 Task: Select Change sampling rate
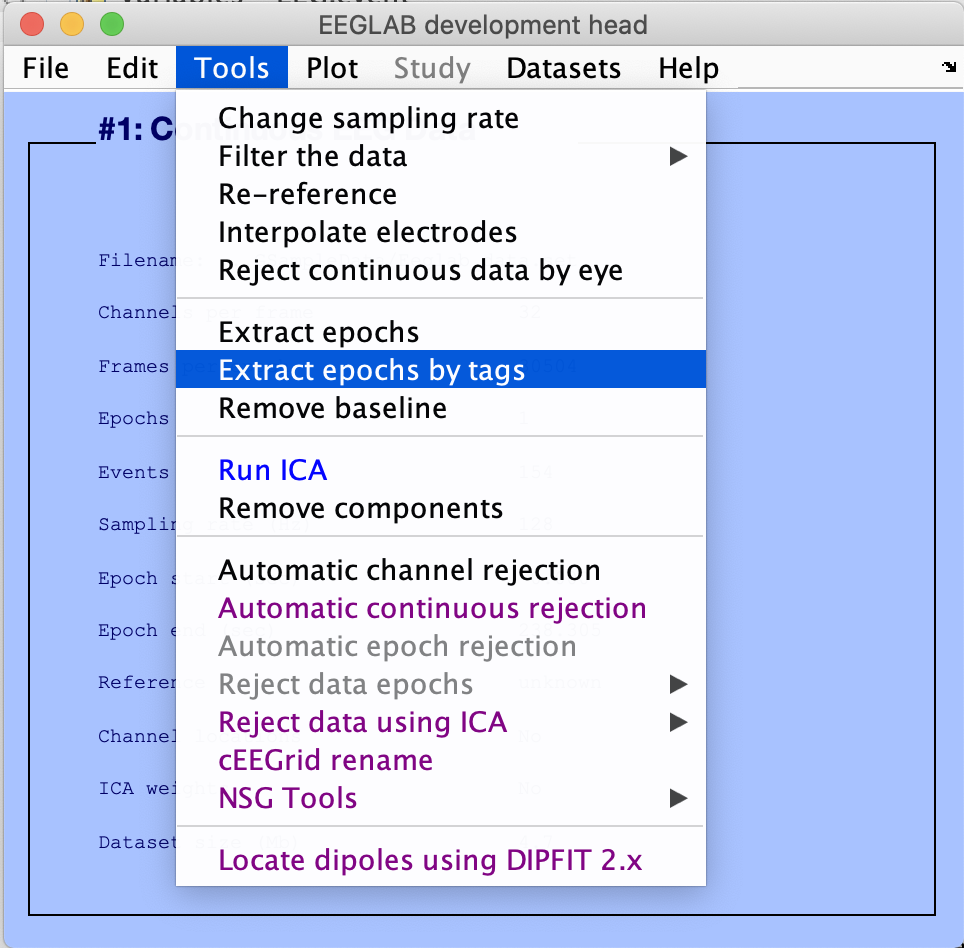pos(441,118)
